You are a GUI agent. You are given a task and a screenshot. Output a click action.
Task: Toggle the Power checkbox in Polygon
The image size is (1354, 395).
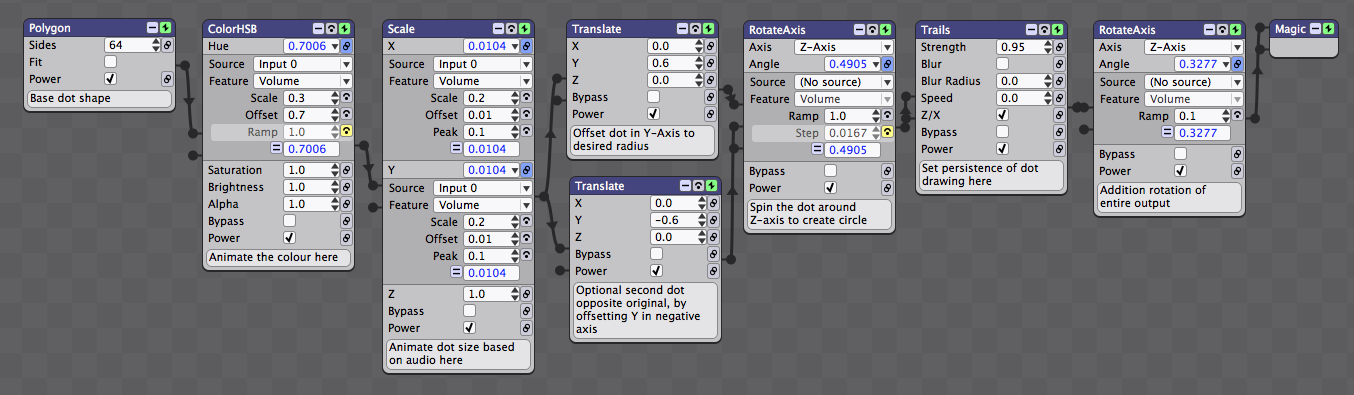110,79
